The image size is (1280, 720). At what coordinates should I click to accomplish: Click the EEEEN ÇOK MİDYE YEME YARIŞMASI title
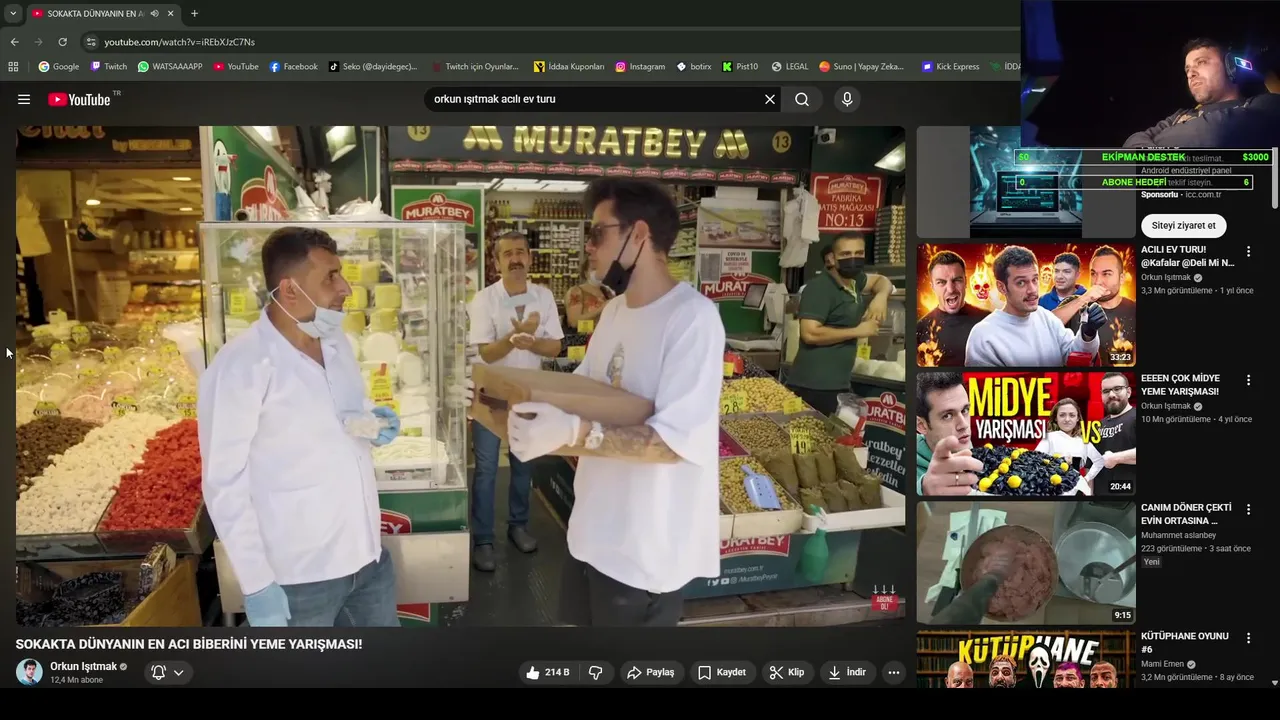[1180, 385]
